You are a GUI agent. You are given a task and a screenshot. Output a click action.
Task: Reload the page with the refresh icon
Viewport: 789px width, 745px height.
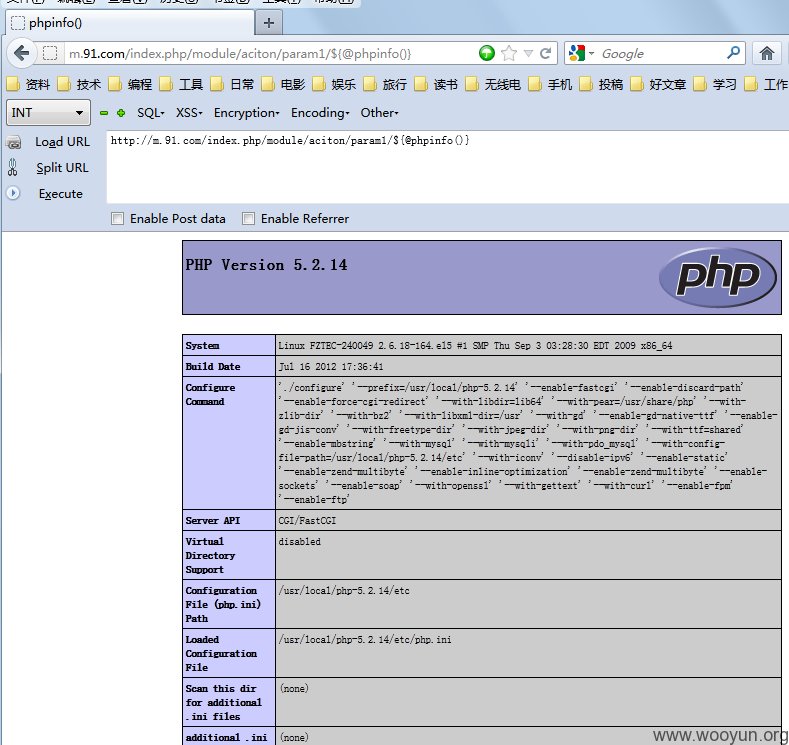pos(545,53)
